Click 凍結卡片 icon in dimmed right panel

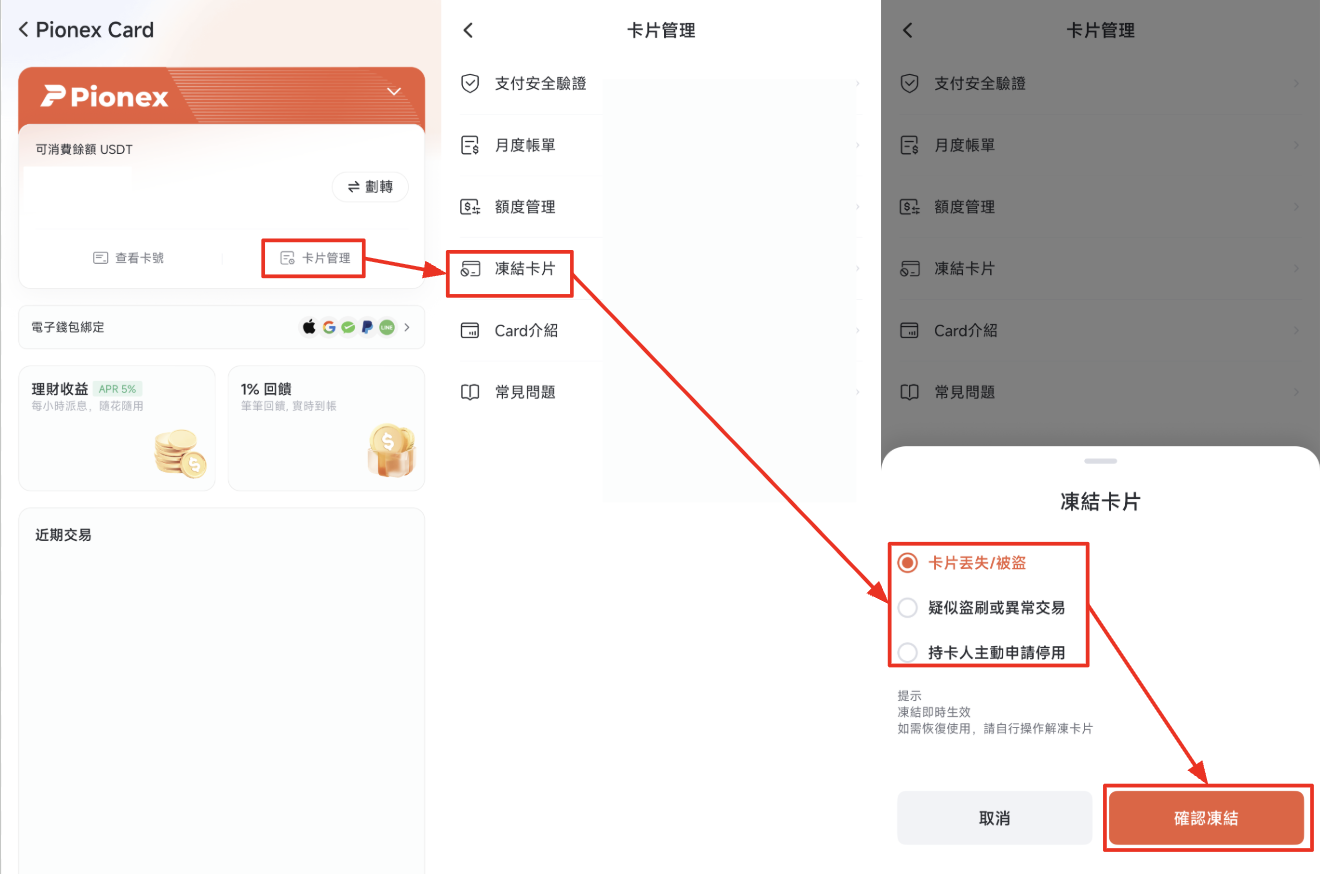pyautogui.click(x=909, y=269)
